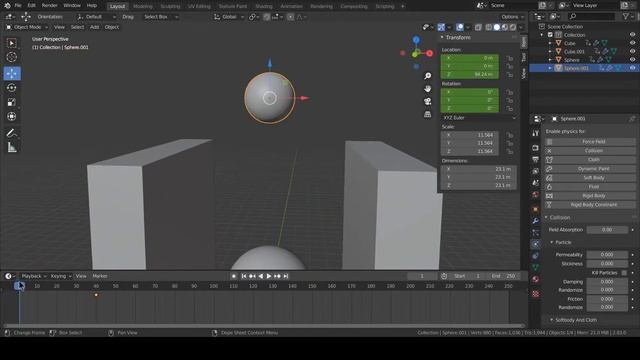Image resolution: width=640 pixels, height=360 pixels.
Task: Open the Physics properties tab
Action: click(x=536, y=244)
